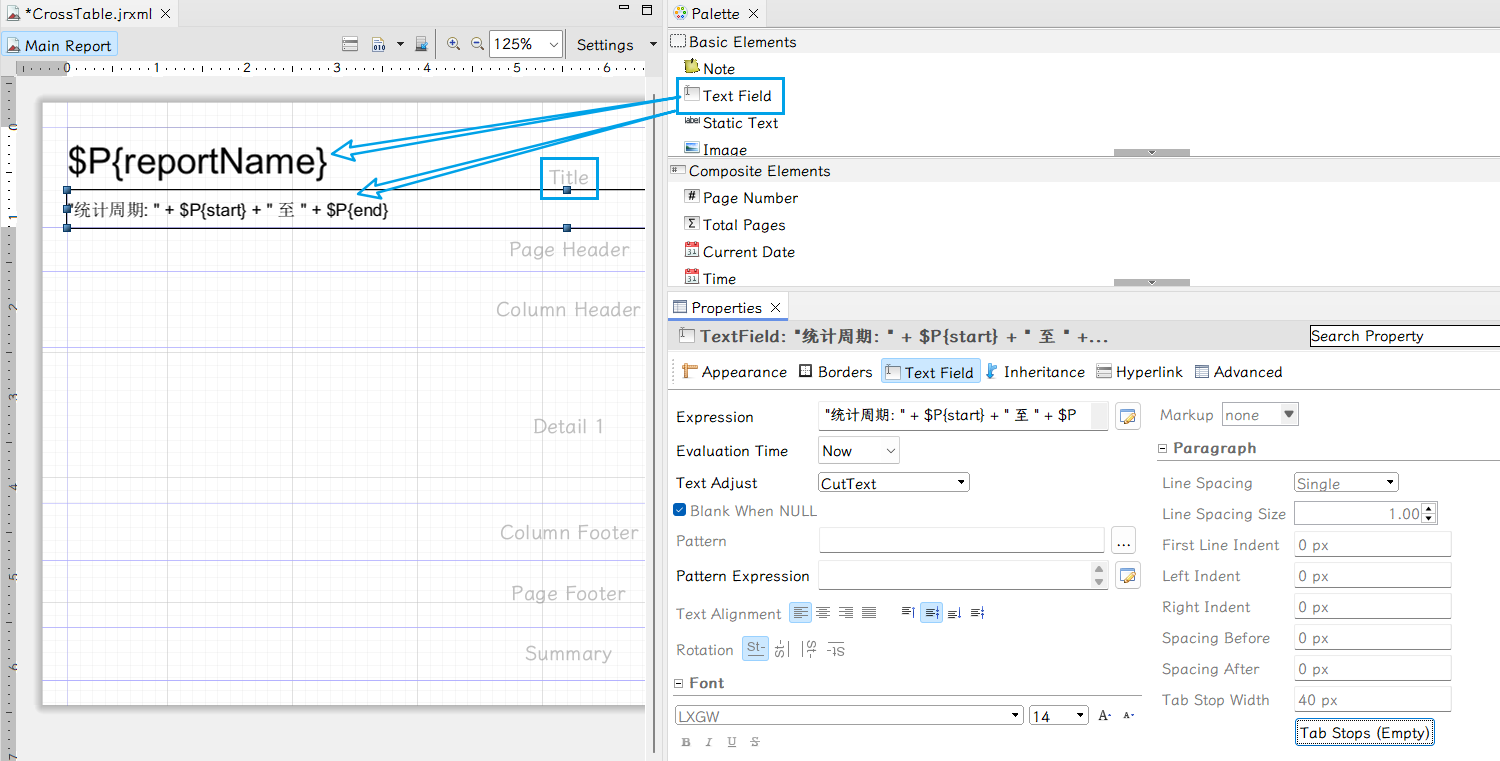
Task: Click the Tab Stop Width field
Action: tap(1372, 699)
